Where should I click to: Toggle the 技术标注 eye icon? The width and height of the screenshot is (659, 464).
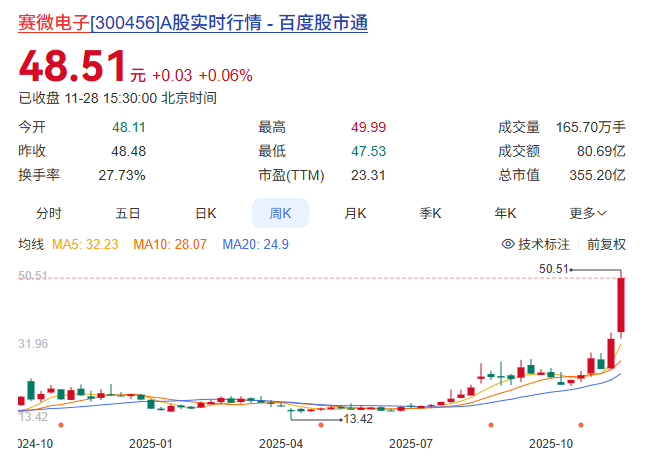click(x=508, y=244)
